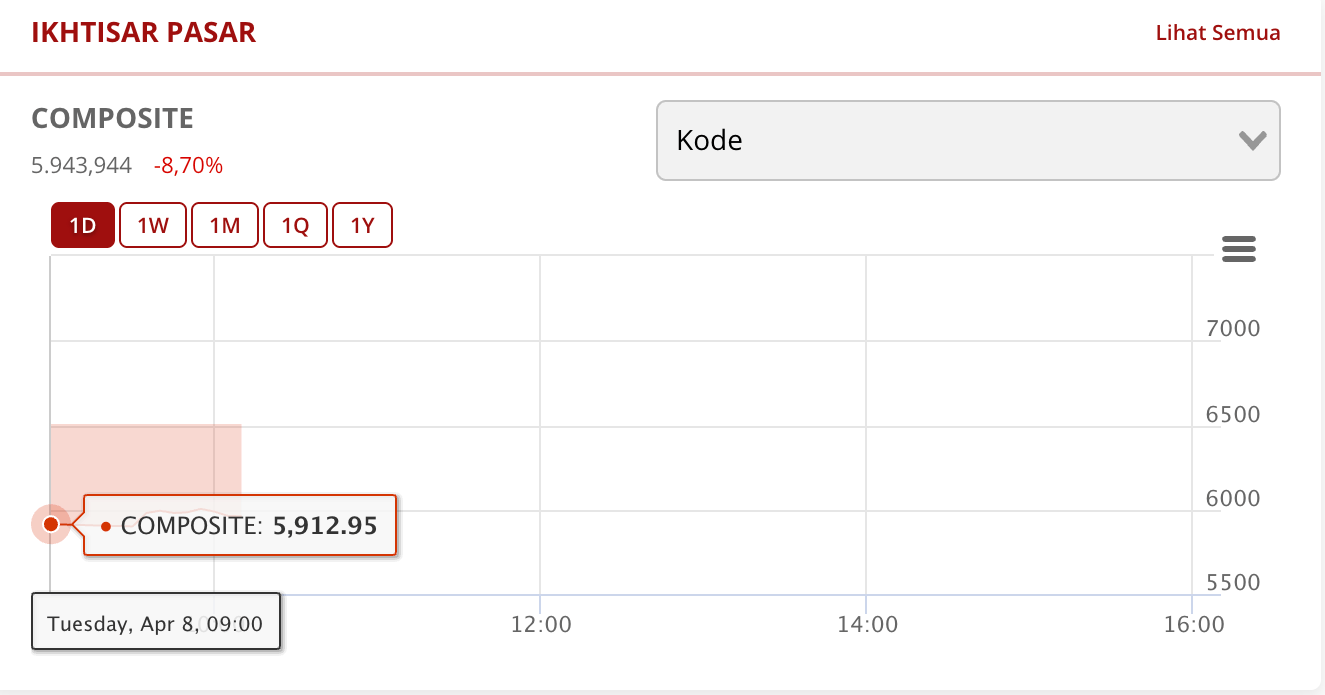This screenshot has height=695, width=1325.
Task: Click the 16:00 time axis label
Action: (1194, 625)
